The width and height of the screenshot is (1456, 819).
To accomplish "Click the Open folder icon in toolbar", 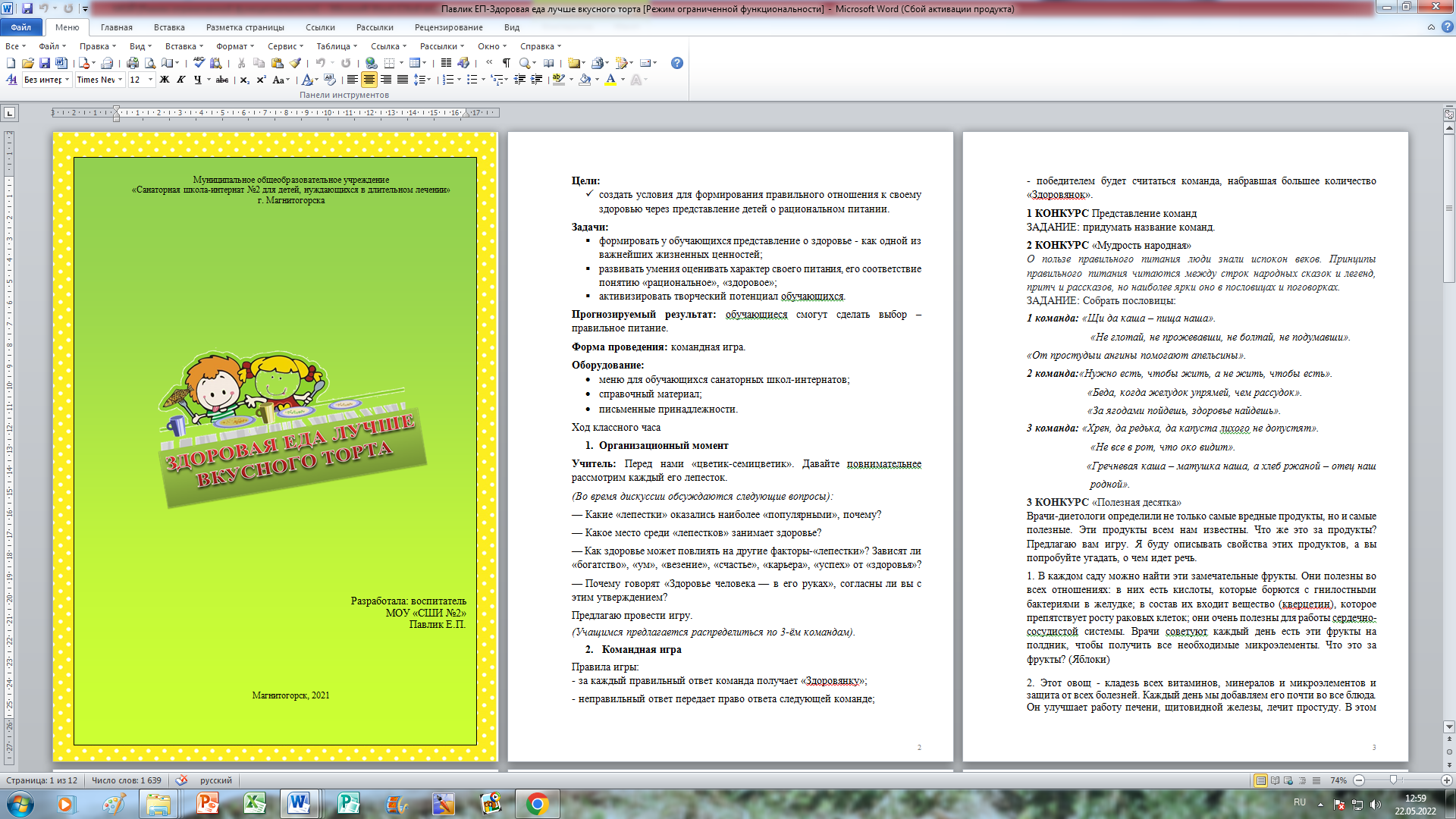I will point(28,63).
